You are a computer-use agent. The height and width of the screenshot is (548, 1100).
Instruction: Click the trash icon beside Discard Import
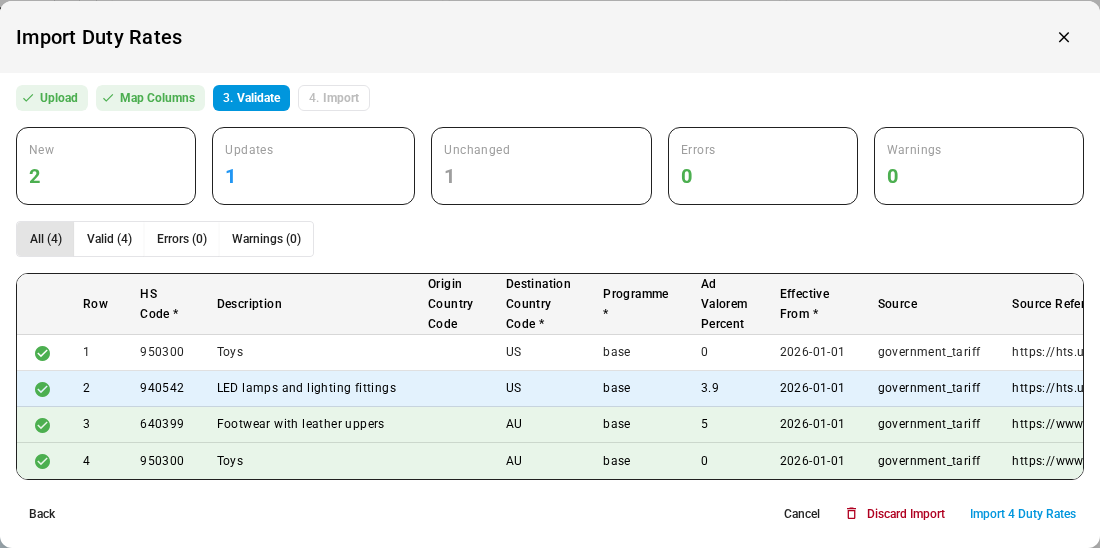tap(852, 514)
